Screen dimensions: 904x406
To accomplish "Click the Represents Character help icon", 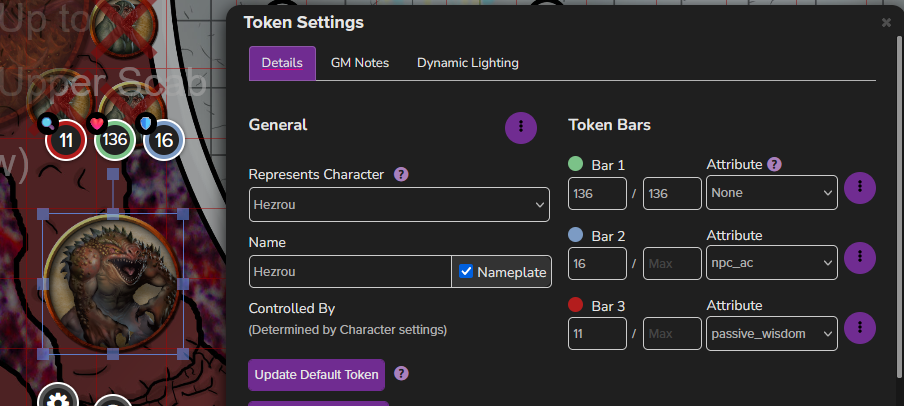I will (x=401, y=174).
